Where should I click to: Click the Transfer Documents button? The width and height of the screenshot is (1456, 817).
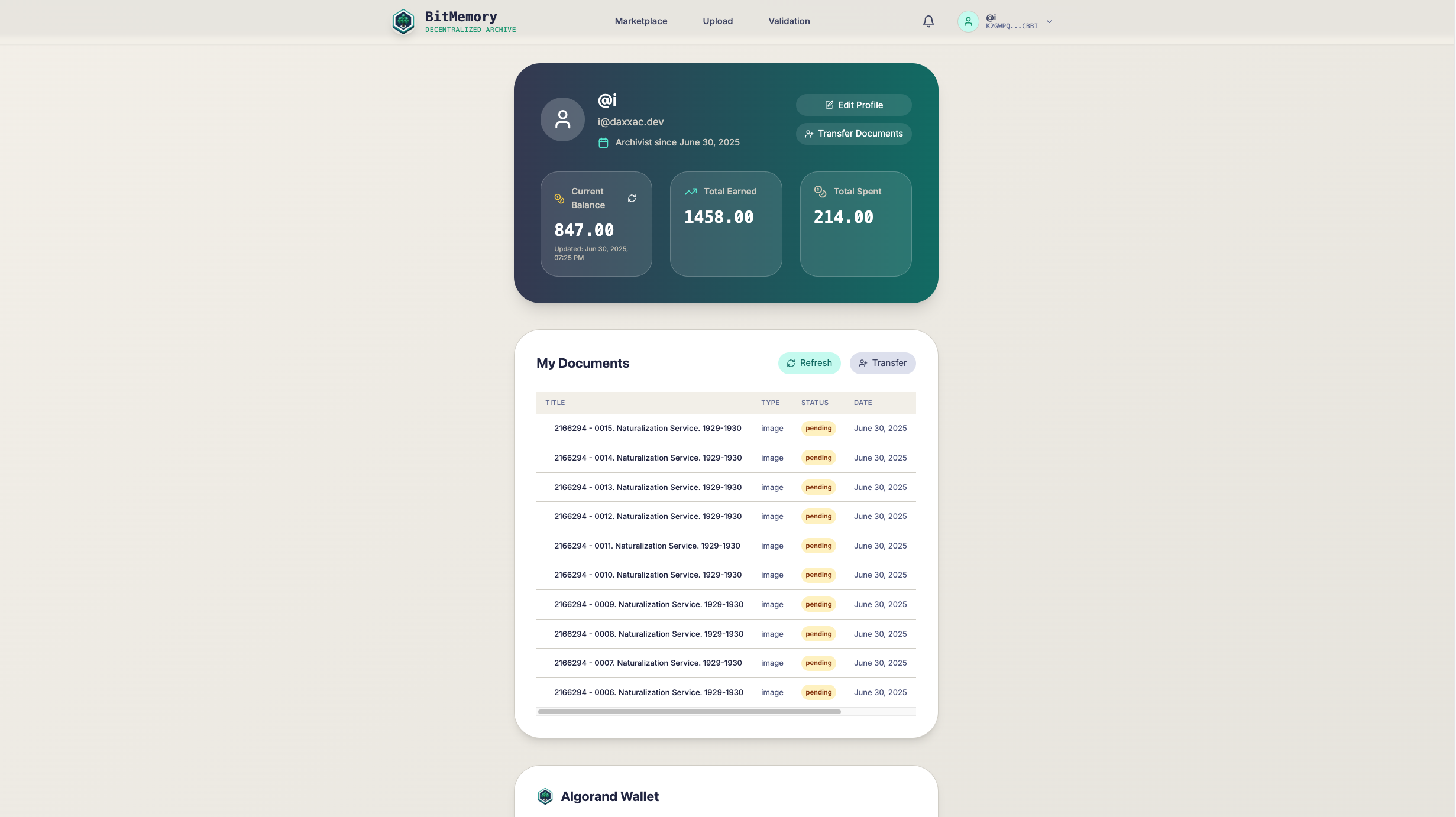(x=853, y=134)
